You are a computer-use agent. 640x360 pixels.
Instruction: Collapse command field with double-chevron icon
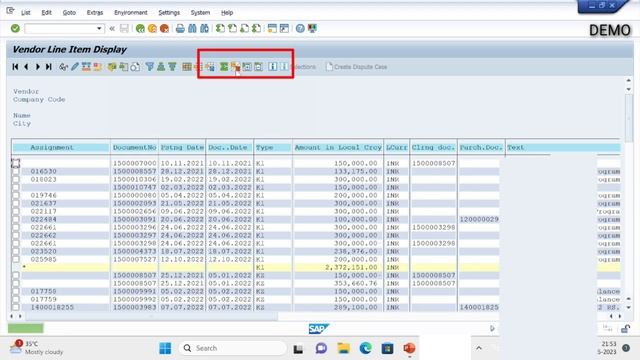(112, 28)
